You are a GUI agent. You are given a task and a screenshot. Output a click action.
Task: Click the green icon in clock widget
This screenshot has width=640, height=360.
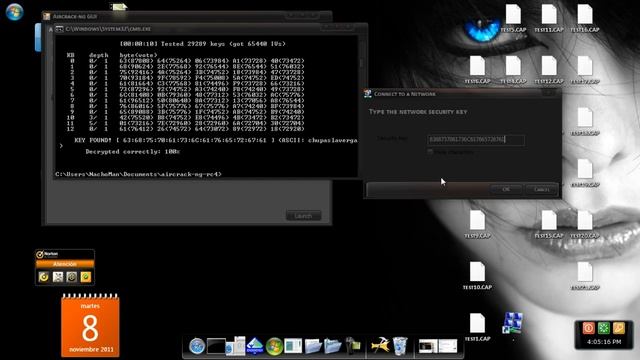coord(604,328)
